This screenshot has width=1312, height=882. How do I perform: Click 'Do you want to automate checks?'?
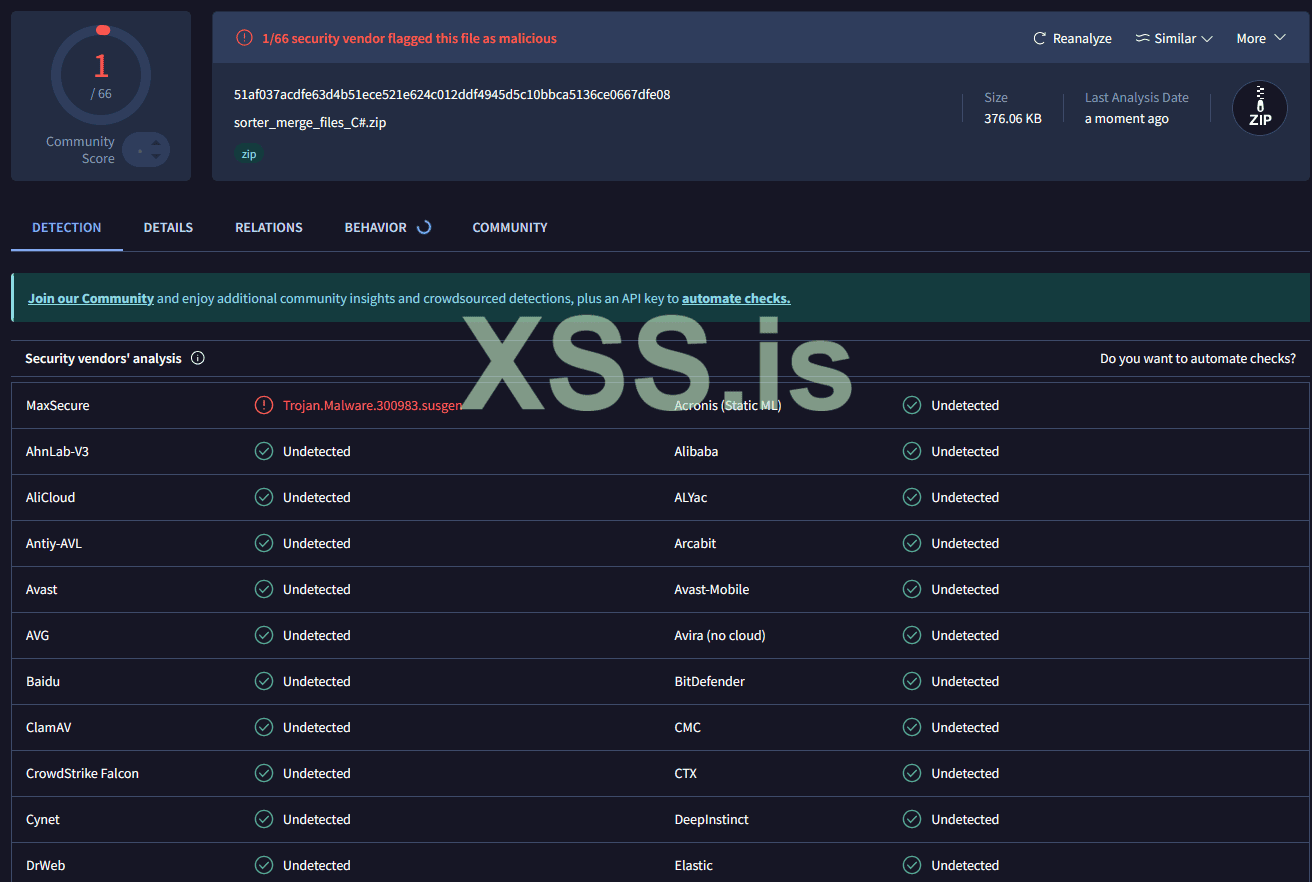point(1198,358)
